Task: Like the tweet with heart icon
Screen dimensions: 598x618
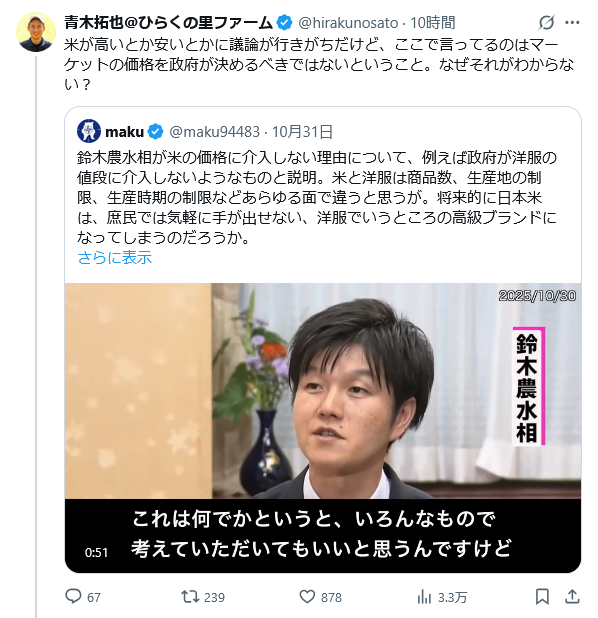Action: tap(307, 597)
